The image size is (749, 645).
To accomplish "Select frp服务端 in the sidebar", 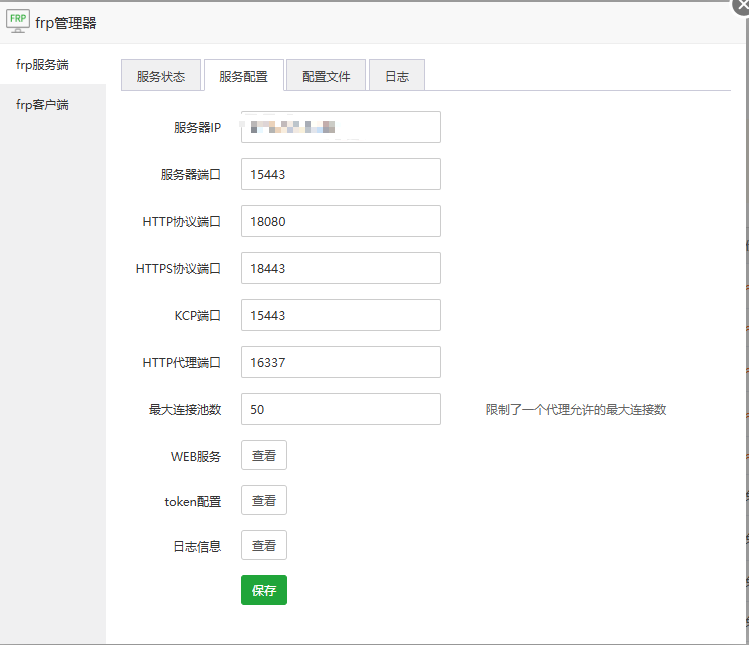I will (x=43, y=65).
